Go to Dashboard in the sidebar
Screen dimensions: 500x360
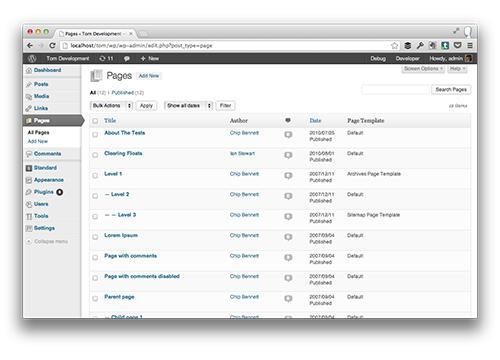(x=47, y=70)
